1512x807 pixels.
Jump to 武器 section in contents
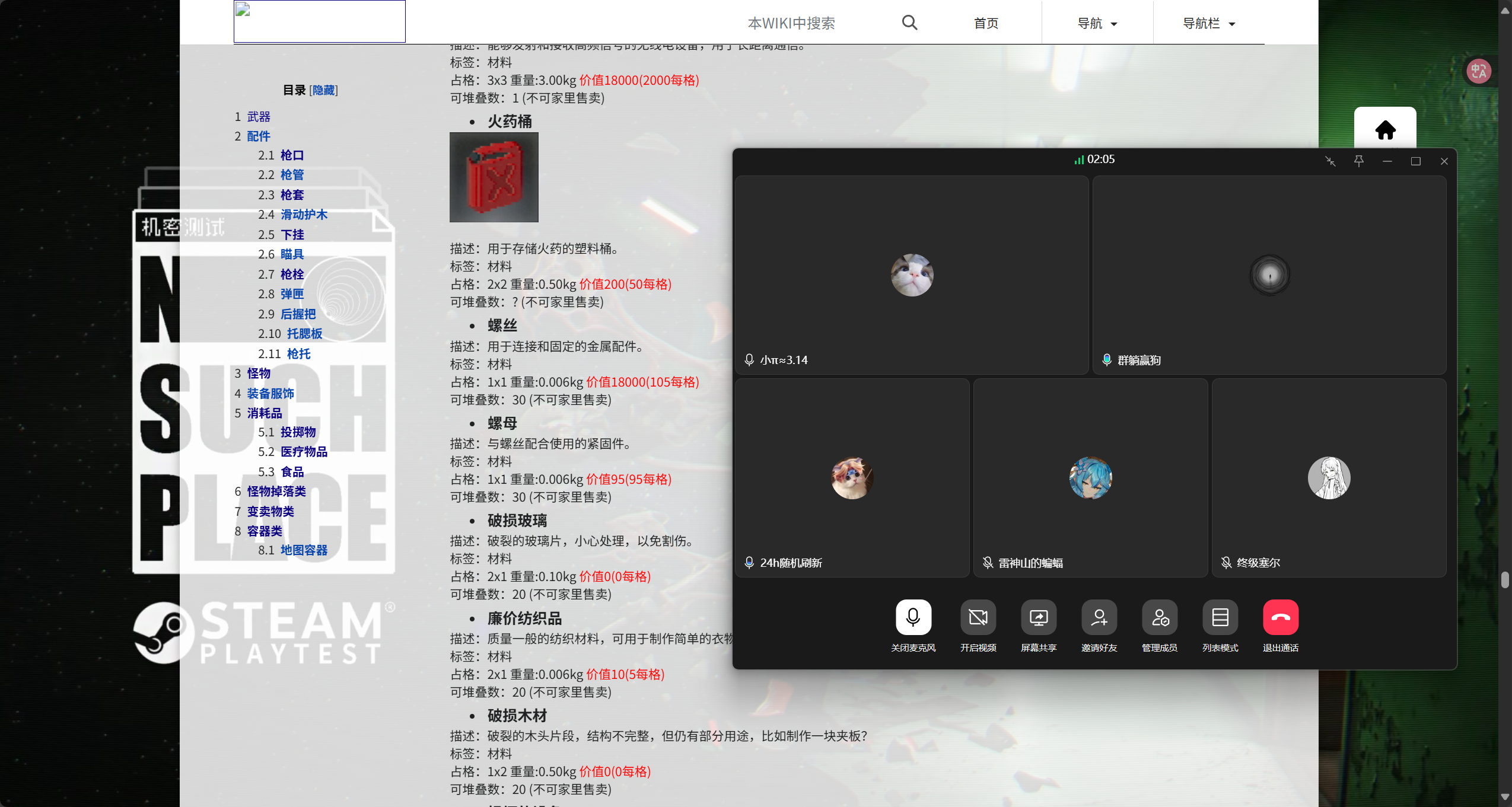point(259,117)
